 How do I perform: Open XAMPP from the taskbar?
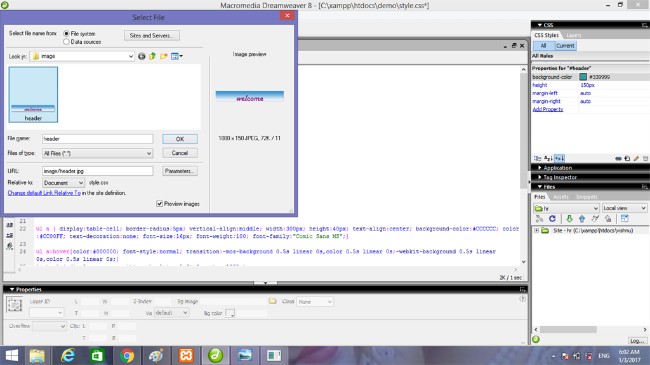point(186,355)
